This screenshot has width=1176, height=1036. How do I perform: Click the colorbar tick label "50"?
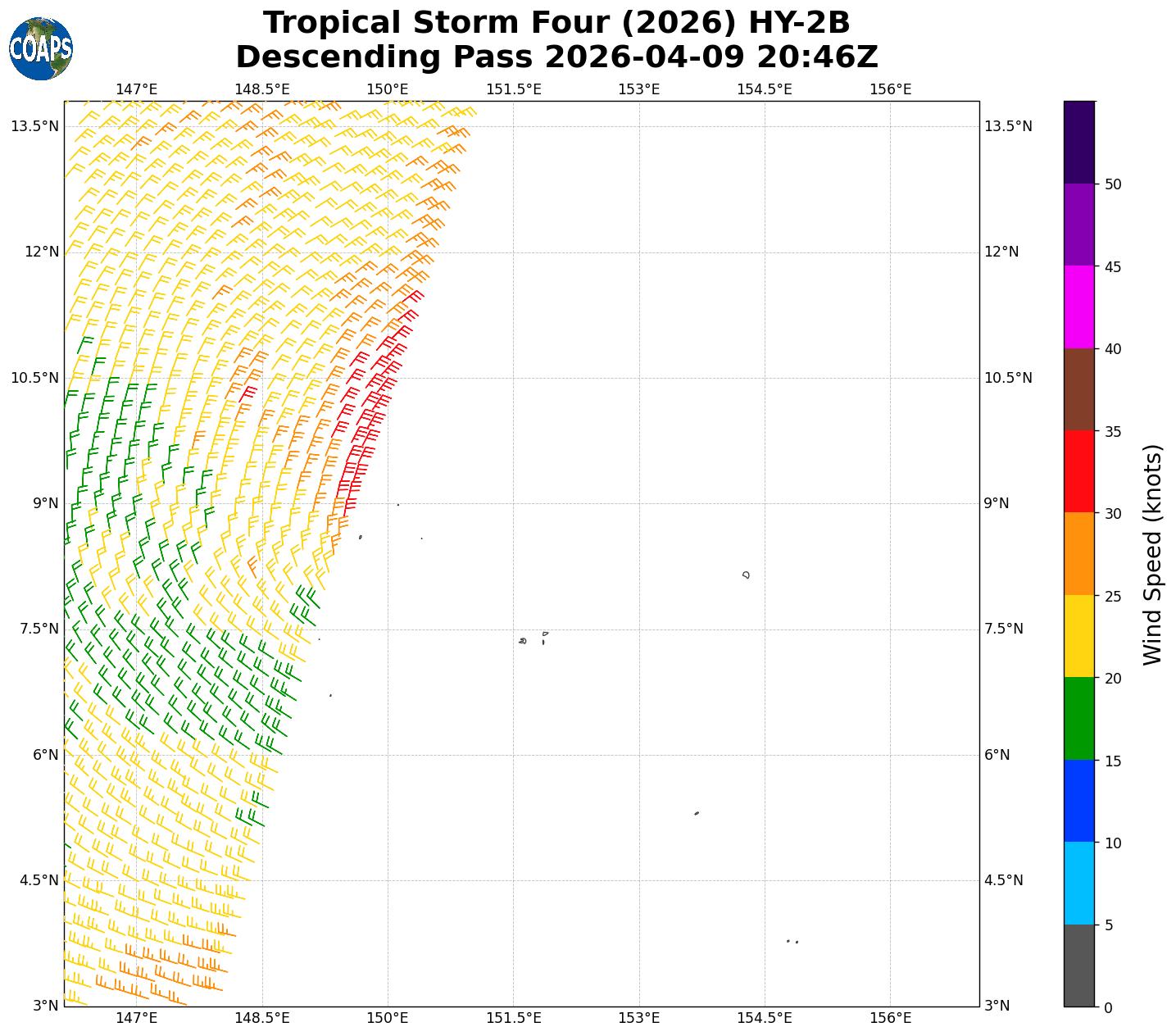1113,184
